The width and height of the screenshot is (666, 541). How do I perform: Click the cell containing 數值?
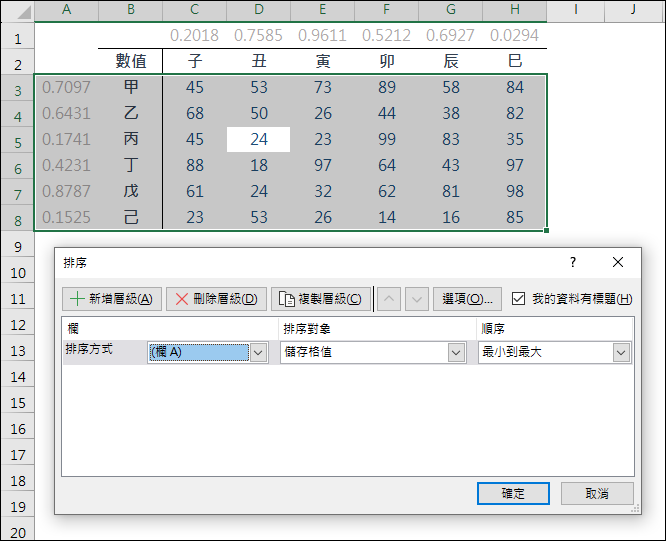pos(131,62)
